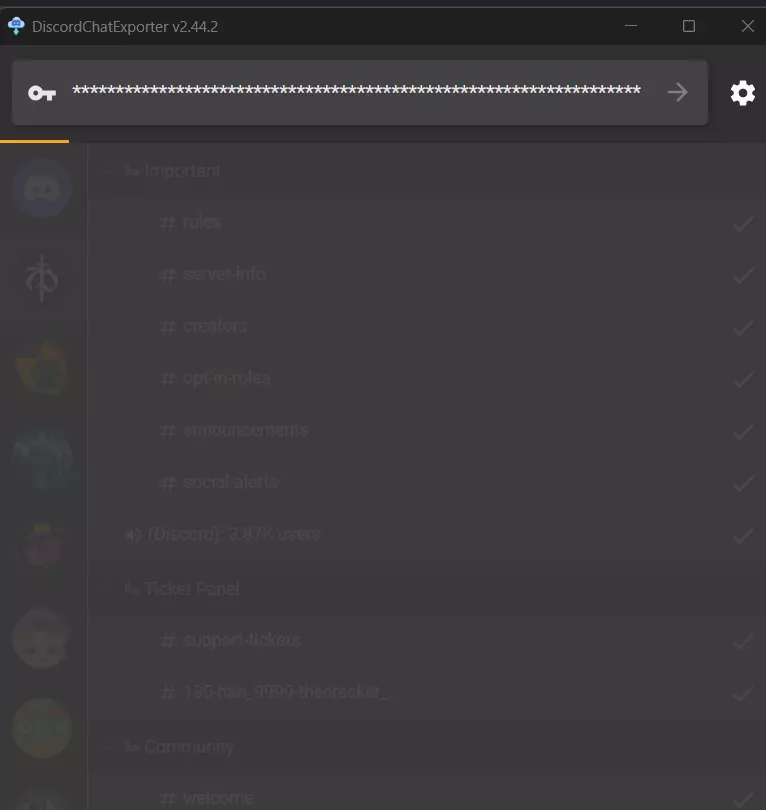Click the DiscordChatExporter app logo
The image size is (766, 810).
pos(16,26)
